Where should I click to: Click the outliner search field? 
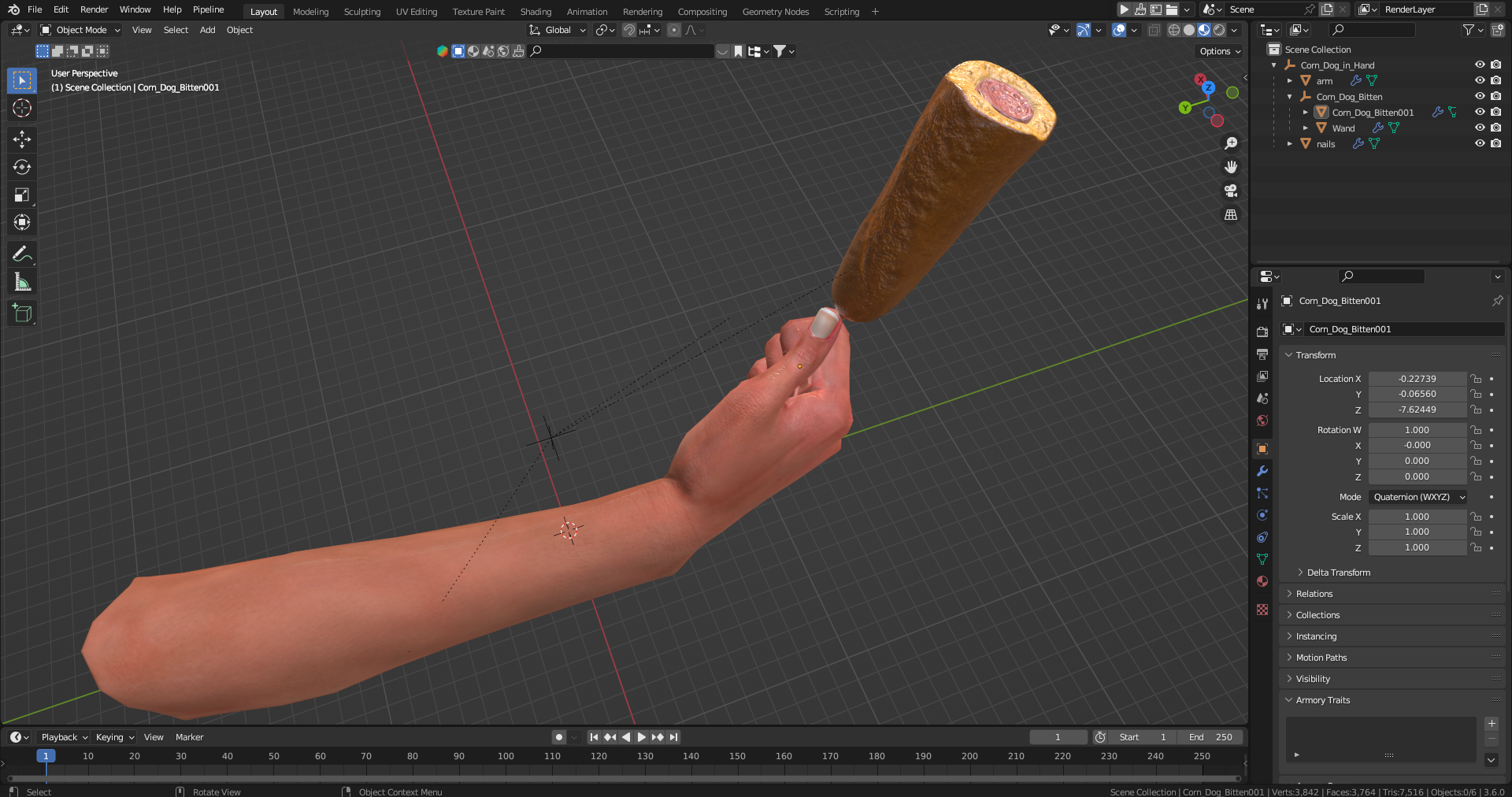coord(1372,30)
